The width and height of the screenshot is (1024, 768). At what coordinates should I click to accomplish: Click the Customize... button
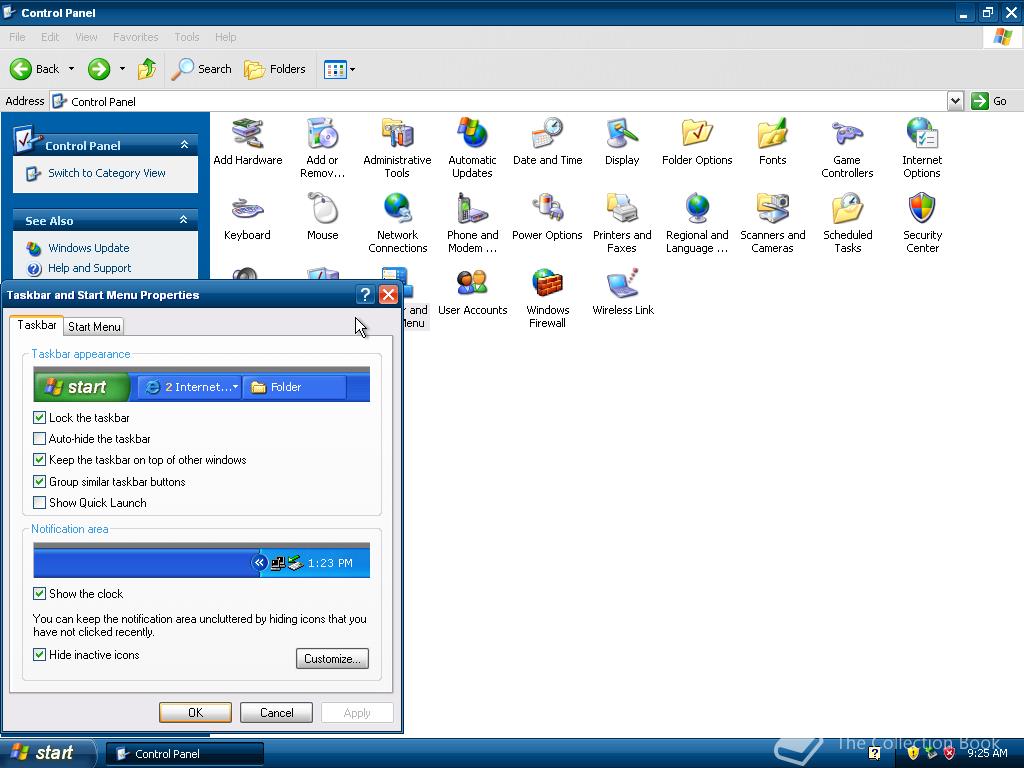[x=332, y=658]
